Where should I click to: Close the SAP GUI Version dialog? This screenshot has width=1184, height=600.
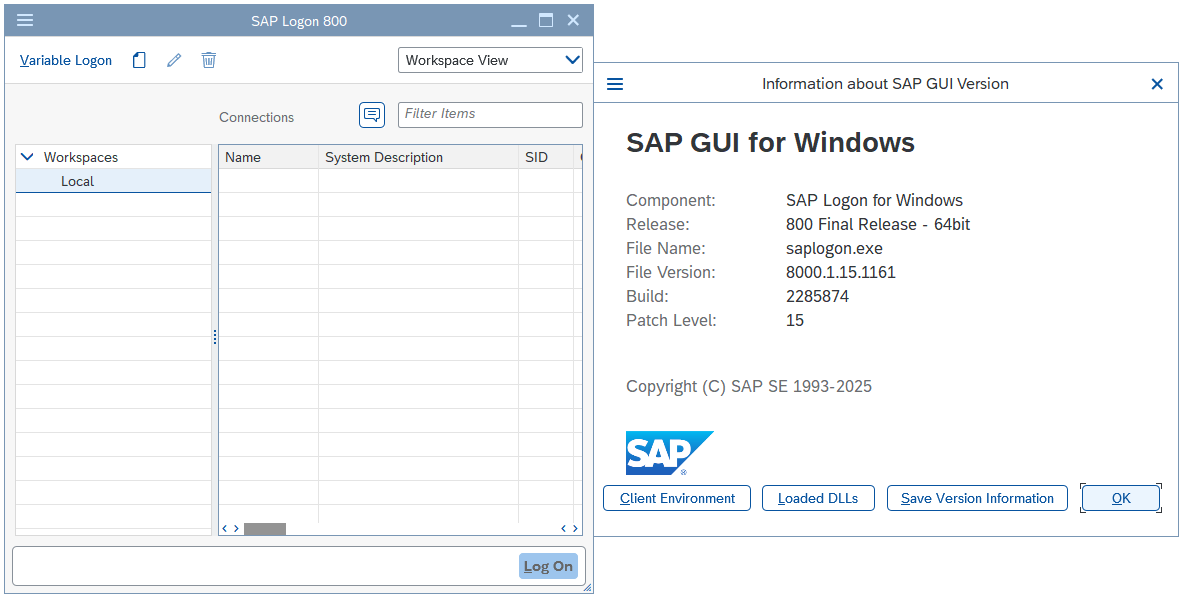pos(1157,84)
